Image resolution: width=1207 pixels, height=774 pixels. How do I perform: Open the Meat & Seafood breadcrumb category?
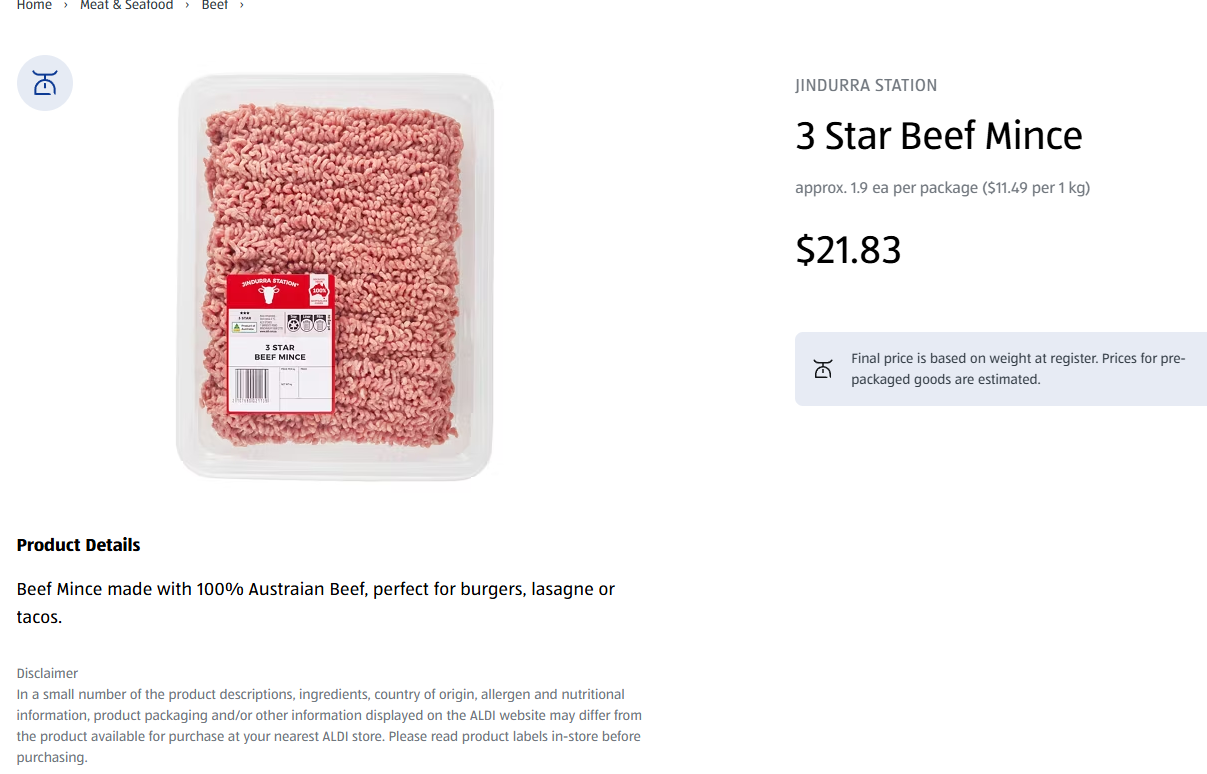tap(127, 6)
